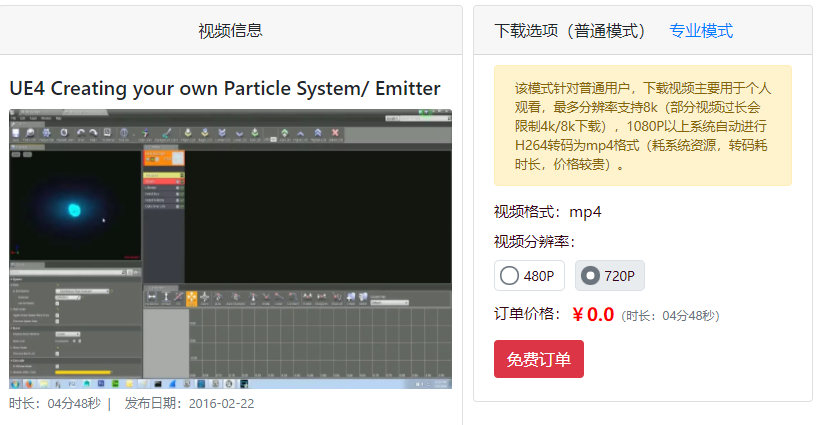816x425 pixels.
Task: Click the 视频格式：mp4 label
Action: [x=547, y=212]
